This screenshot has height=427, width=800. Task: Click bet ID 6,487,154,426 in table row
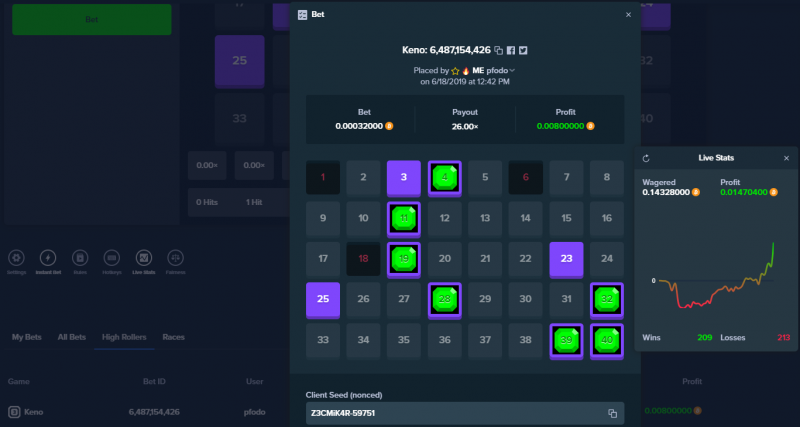[154, 412]
